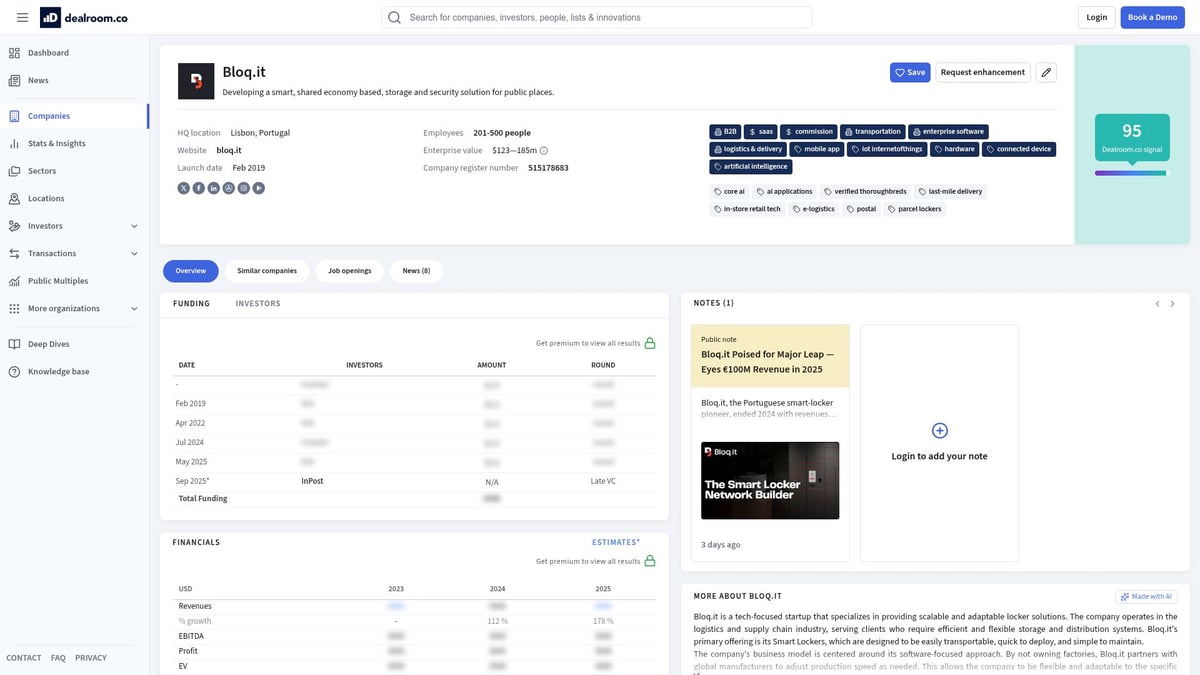Click the search magnifier icon
This screenshot has height=675, width=1200.
(394, 17)
